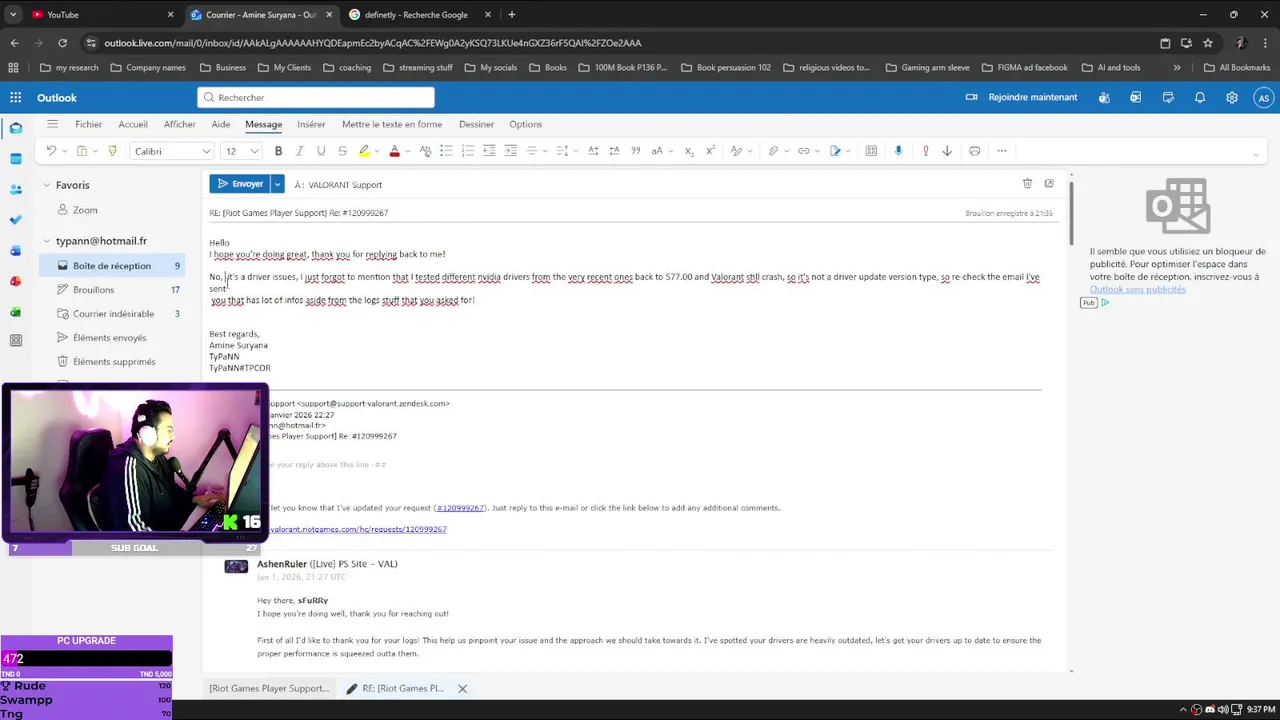The width and height of the screenshot is (1280, 720).
Task: Delete the draft with the trash icon
Action: pyautogui.click(x=1027, y=183)
